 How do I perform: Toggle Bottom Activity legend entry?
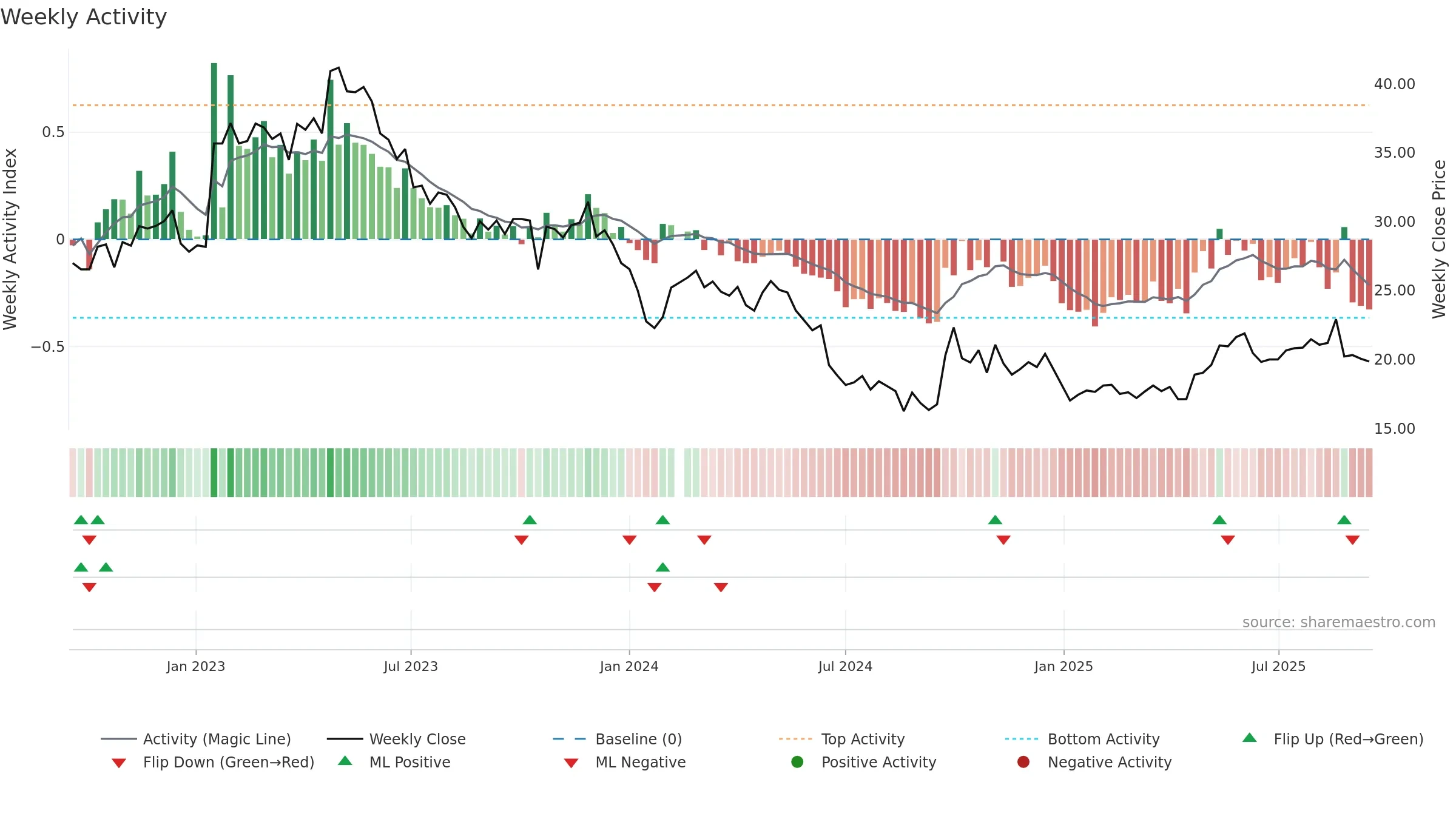pos(1082,739)
